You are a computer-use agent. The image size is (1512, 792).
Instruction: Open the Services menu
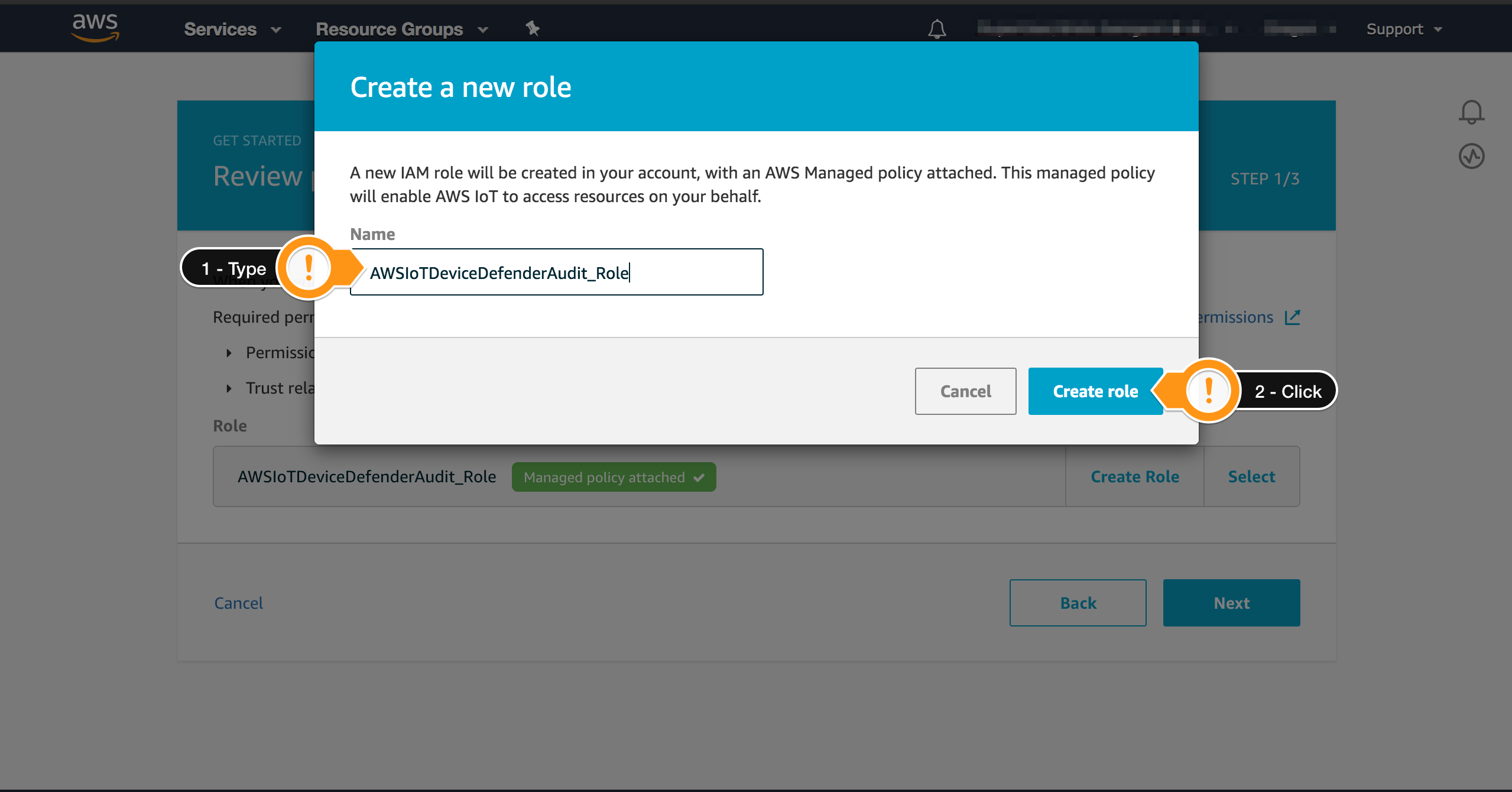click(232, 29)
